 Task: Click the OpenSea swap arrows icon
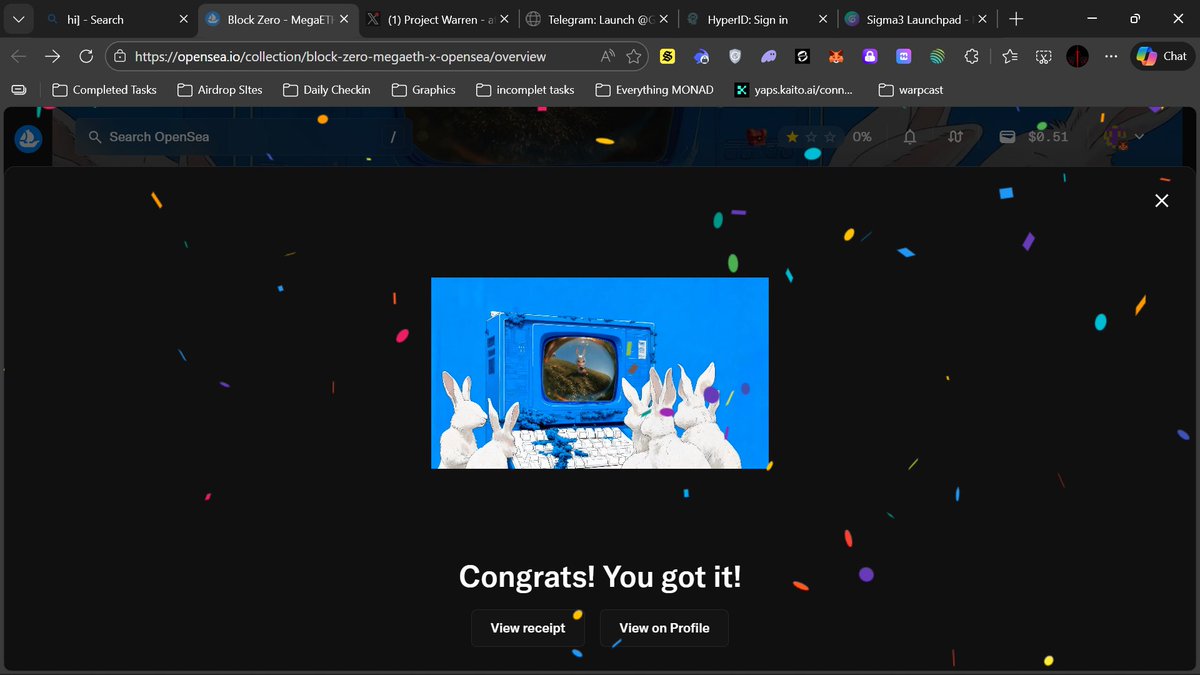(955, 137)
